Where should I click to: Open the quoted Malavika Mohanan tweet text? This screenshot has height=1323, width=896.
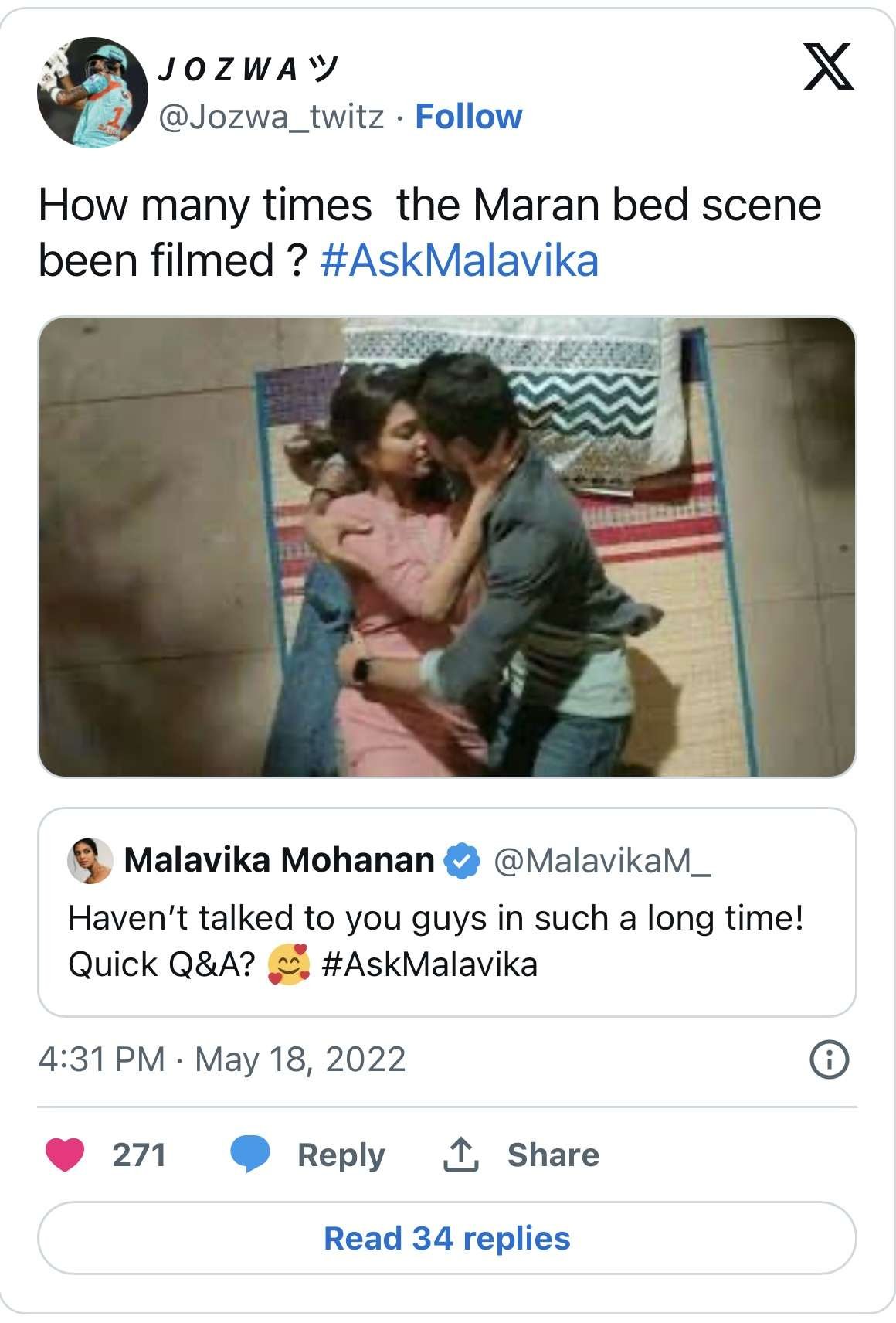[x=436, y=940]
